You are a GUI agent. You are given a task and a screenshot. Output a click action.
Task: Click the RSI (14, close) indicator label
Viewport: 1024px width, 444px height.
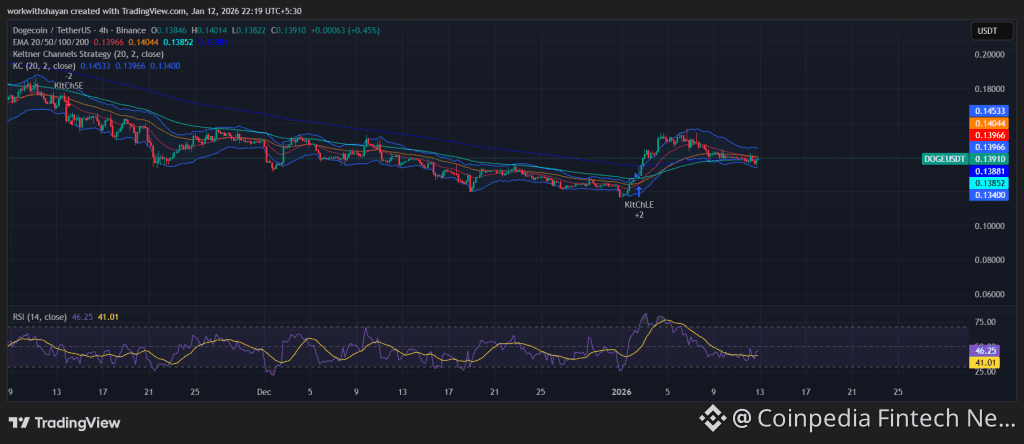point(40,317)
